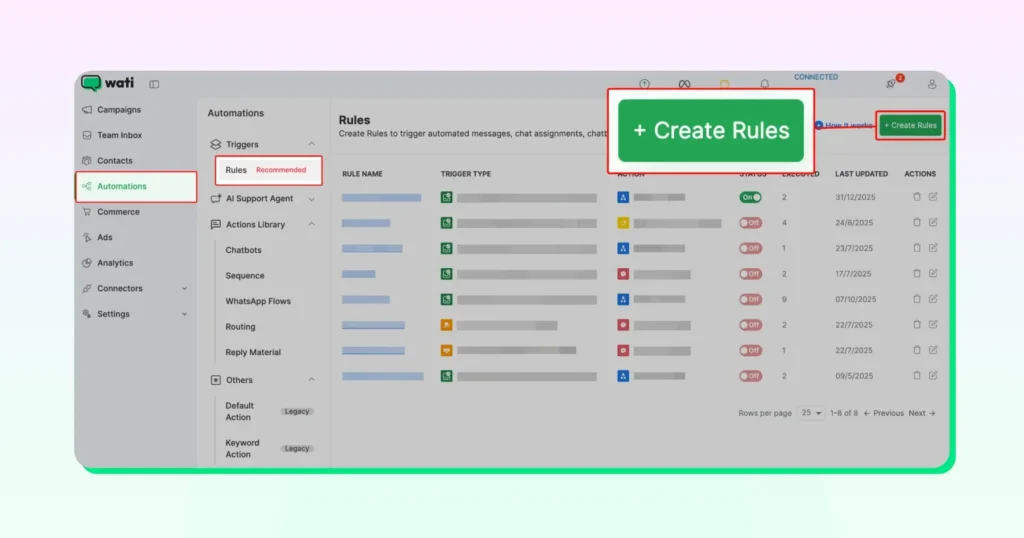Expand the Connectors menu
Viewport: 1024px width, 538px height.
coord(184,288)
